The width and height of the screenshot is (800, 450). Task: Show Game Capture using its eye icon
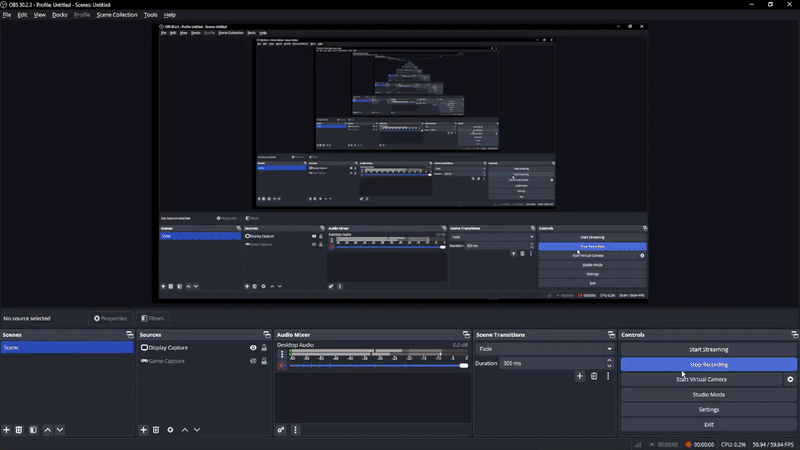(253, 361)
